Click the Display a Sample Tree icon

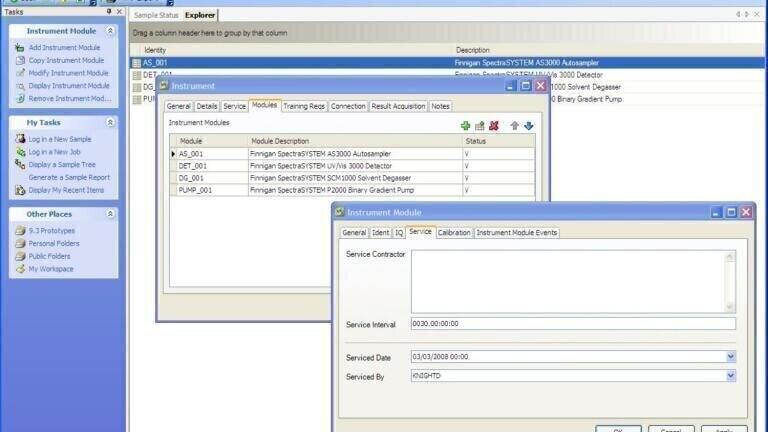(x=20, y=165)
